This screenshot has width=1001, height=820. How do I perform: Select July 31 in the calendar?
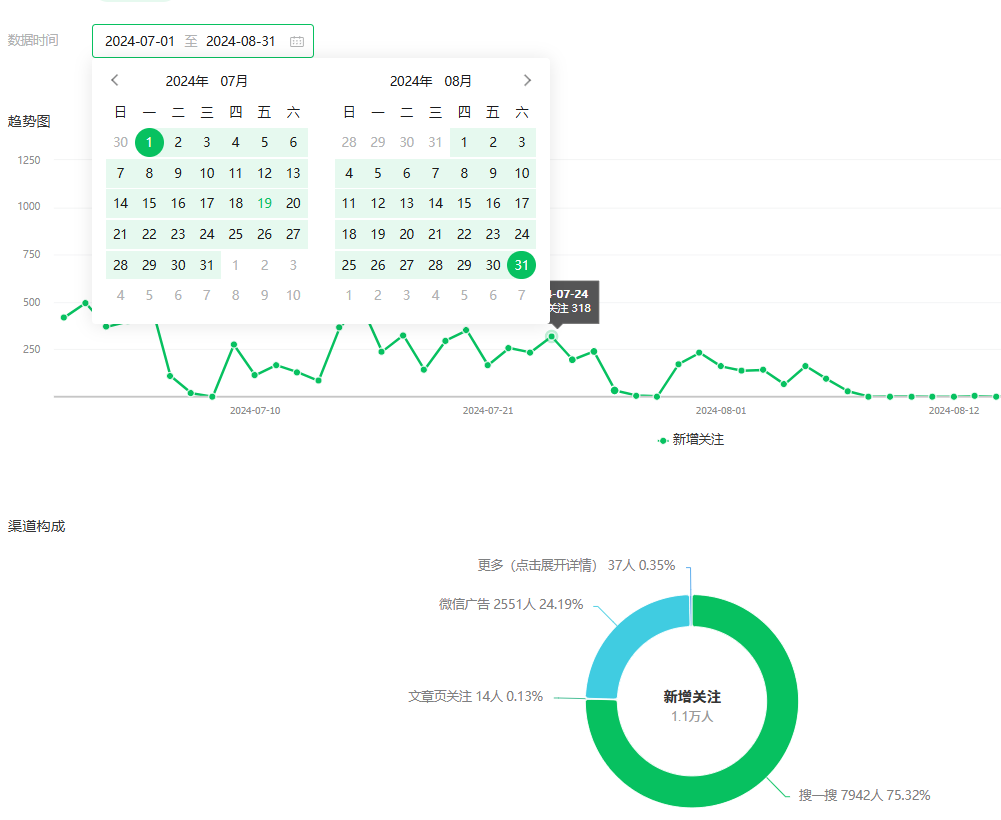[207, 265]
